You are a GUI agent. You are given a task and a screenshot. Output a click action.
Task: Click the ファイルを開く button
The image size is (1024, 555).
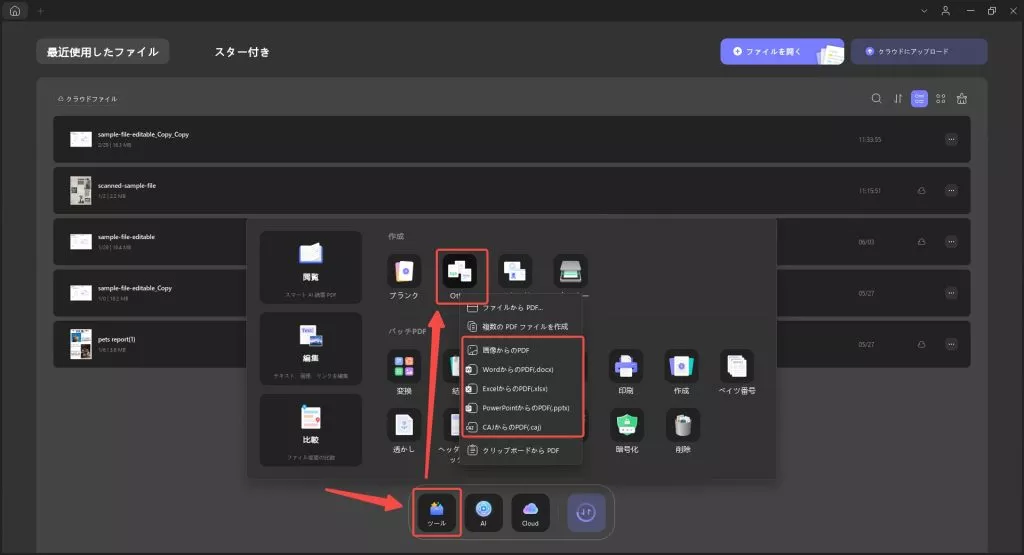pyautogui.click(x=782, y=52)
